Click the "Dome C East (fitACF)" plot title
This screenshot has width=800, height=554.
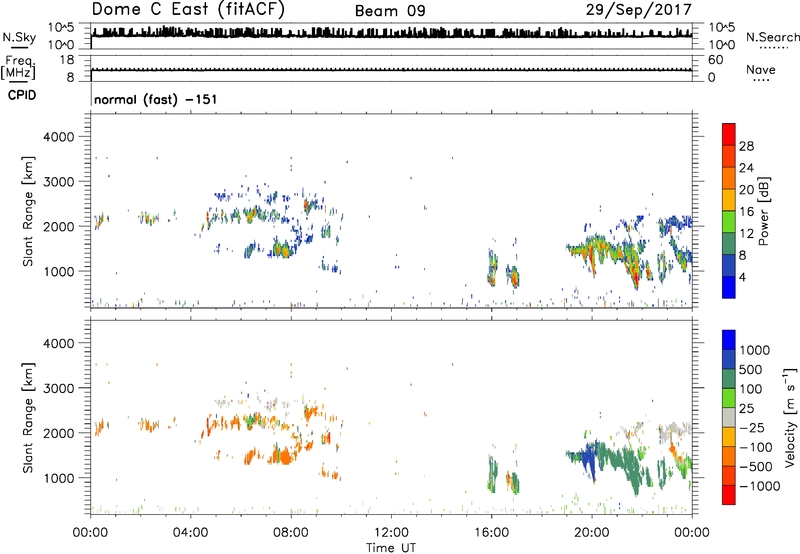tap(188, 10)
